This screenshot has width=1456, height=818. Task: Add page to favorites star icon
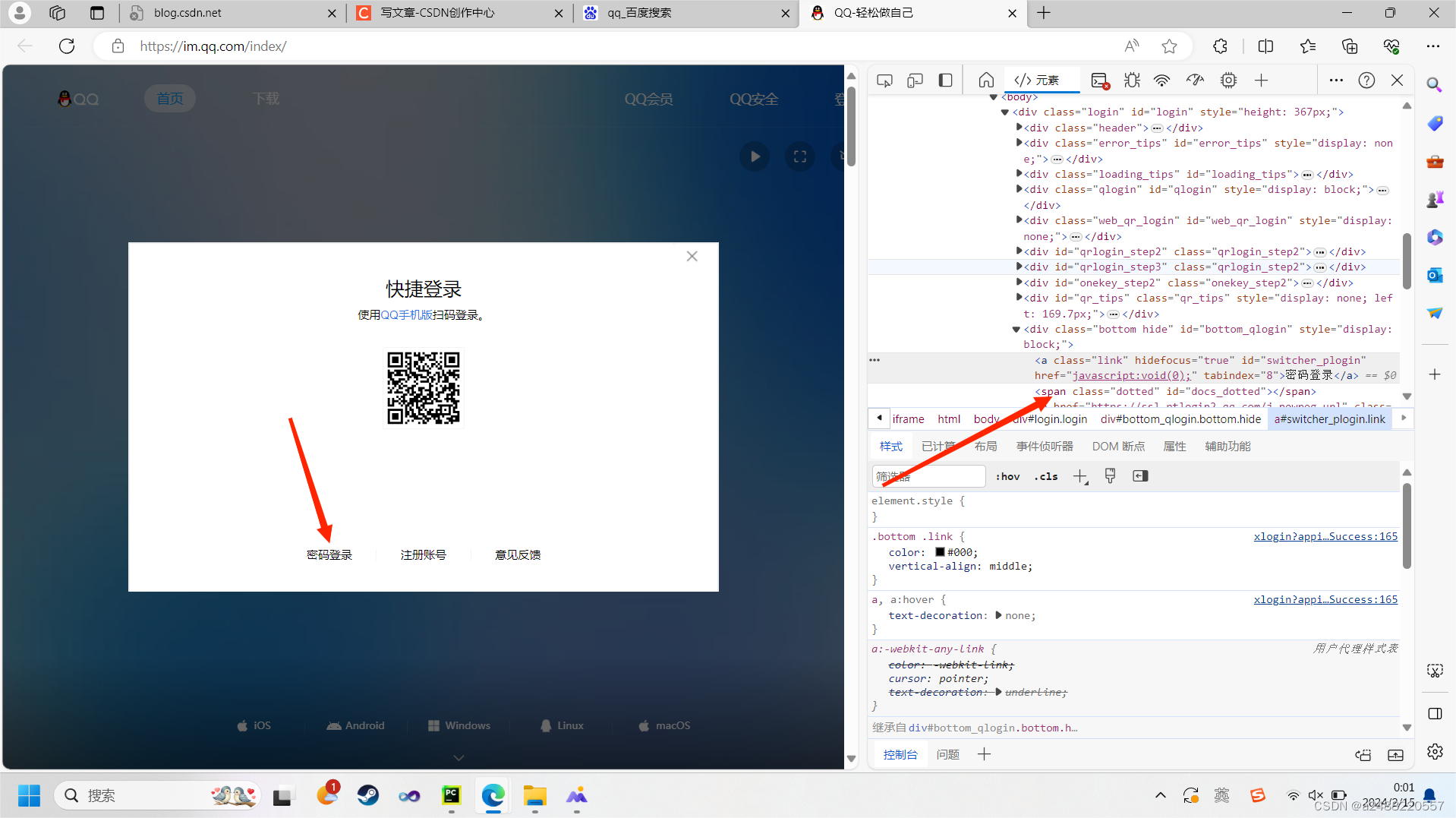(x=1169, y=46)
